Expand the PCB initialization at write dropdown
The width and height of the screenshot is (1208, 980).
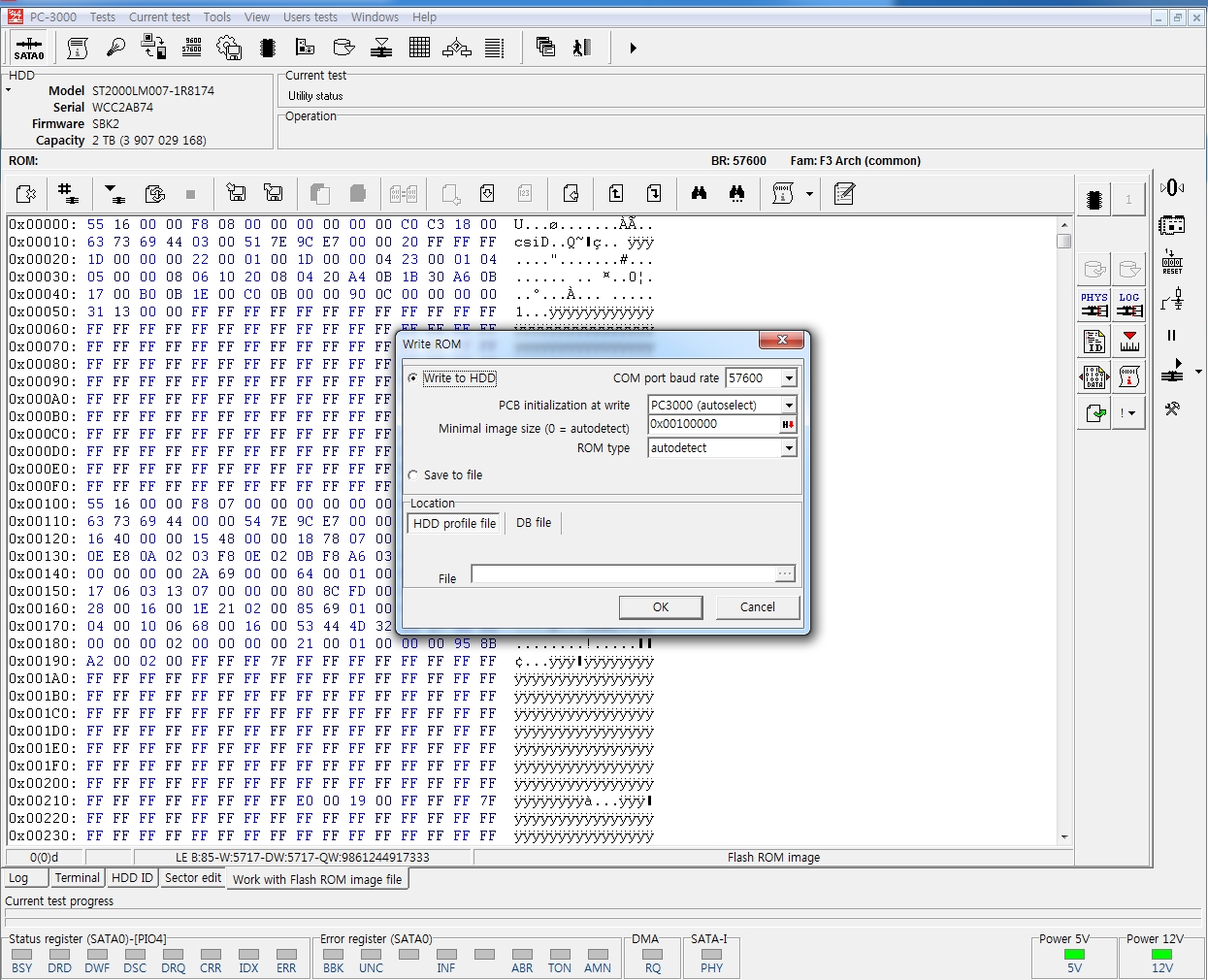coord(789,406)
